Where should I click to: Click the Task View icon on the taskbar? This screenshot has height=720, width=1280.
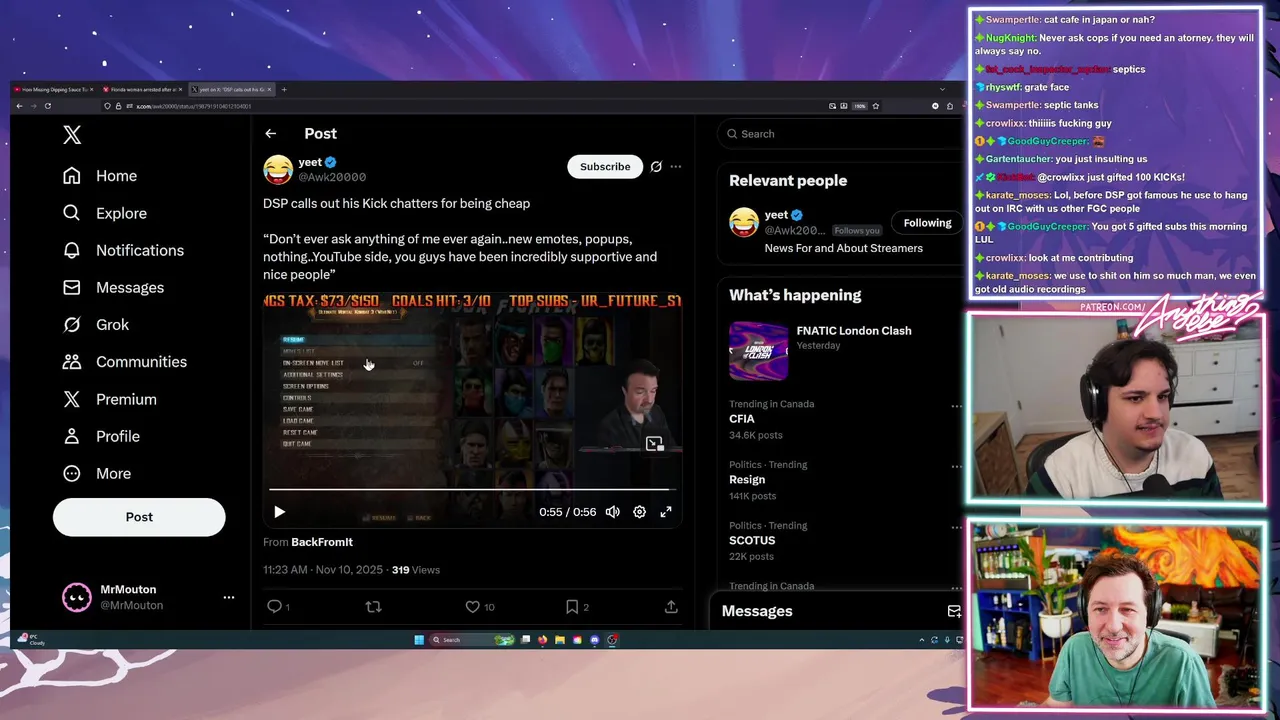pos(525,640)
